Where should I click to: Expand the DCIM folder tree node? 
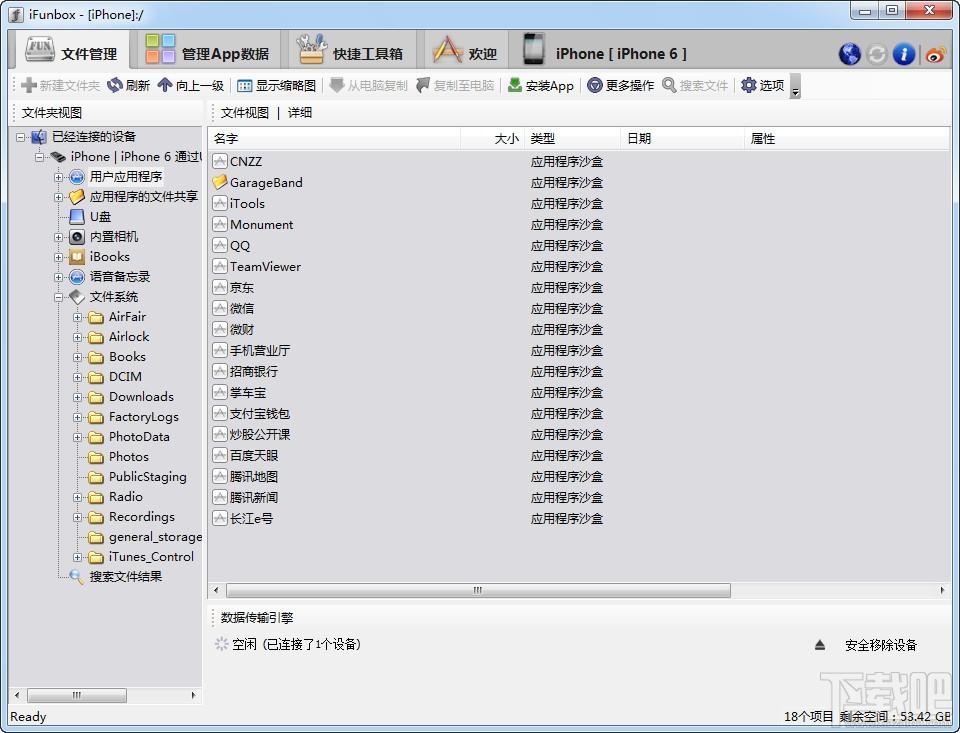coord(78,377)
